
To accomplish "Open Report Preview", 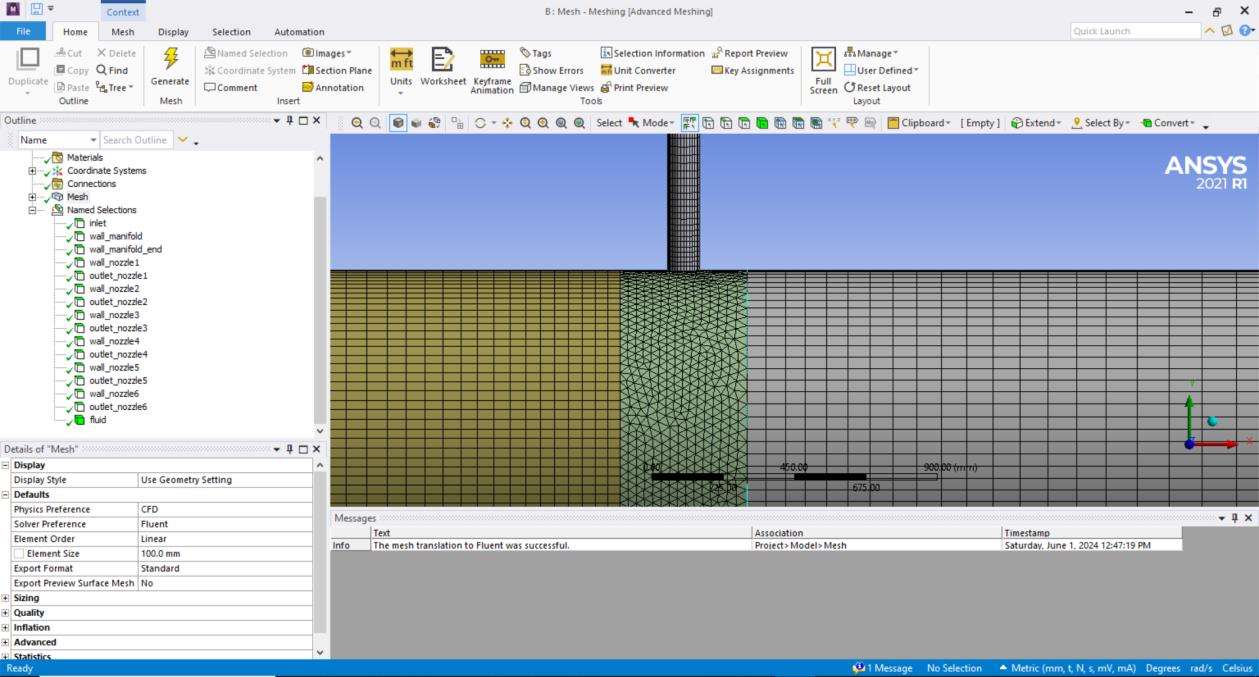I will (749, 53).
